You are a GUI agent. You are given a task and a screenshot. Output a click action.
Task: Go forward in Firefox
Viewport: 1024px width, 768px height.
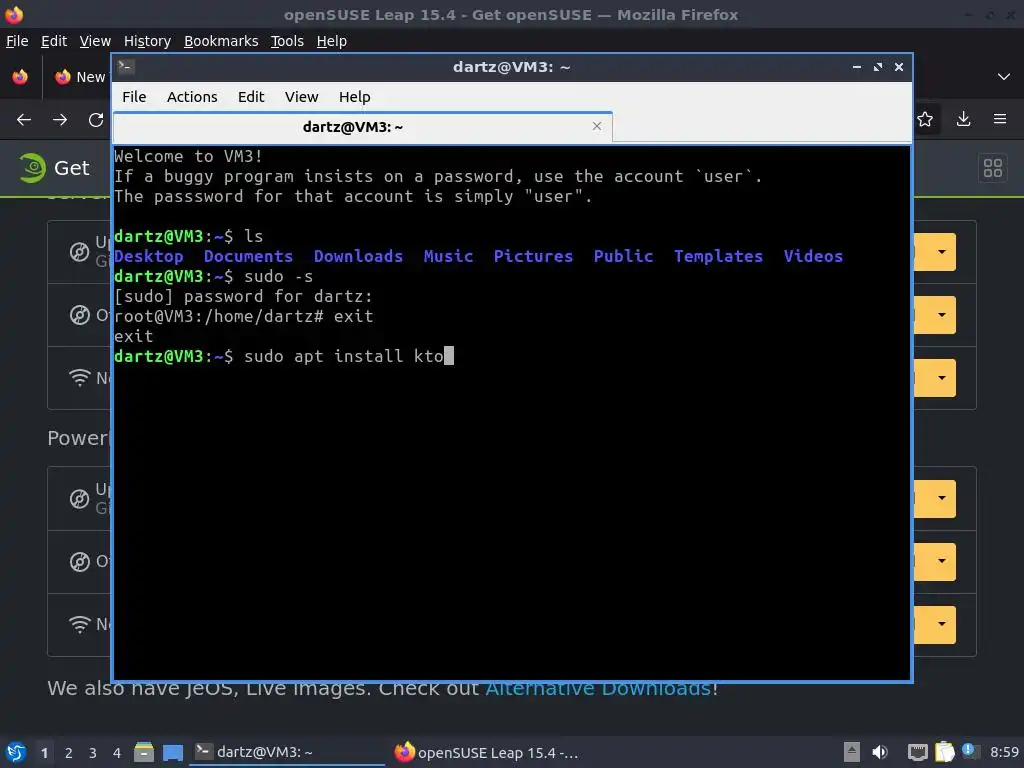click(x=60, y=120)
